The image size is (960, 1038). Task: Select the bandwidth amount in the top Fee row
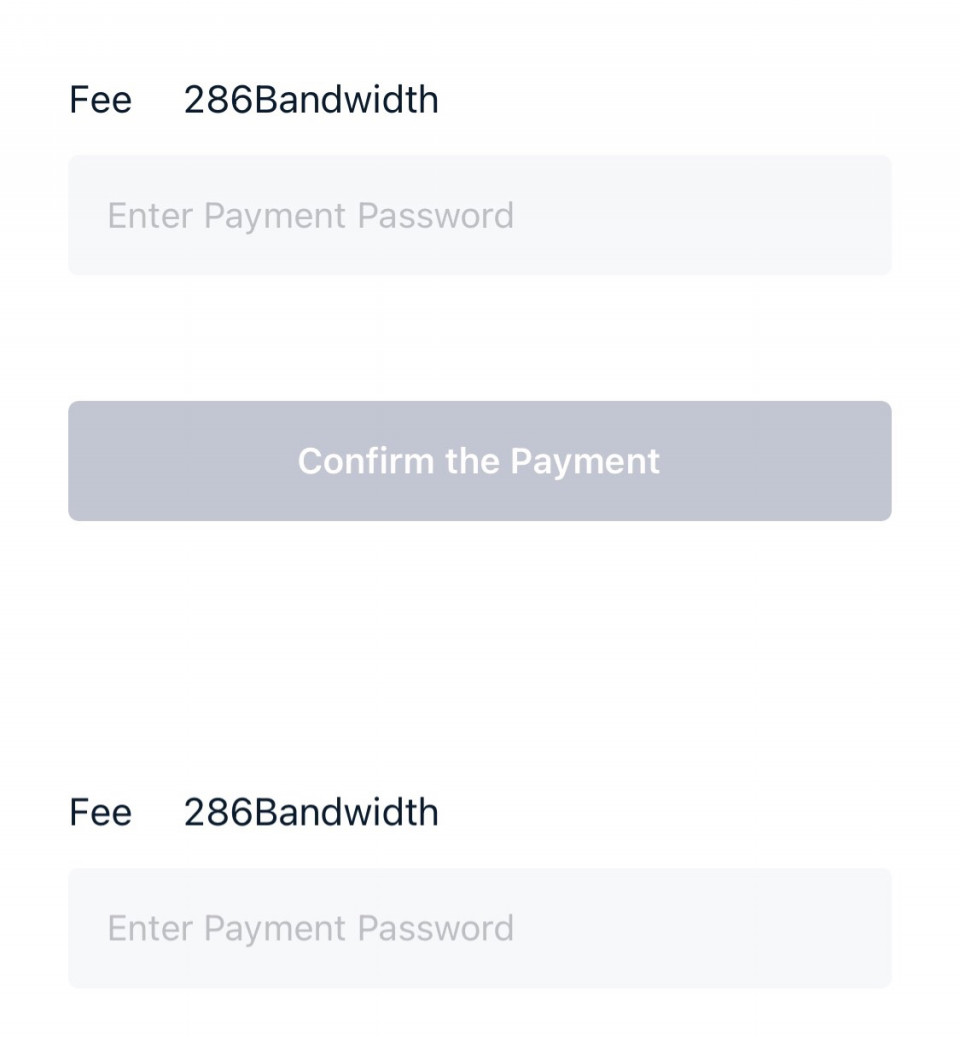[311, 100]
